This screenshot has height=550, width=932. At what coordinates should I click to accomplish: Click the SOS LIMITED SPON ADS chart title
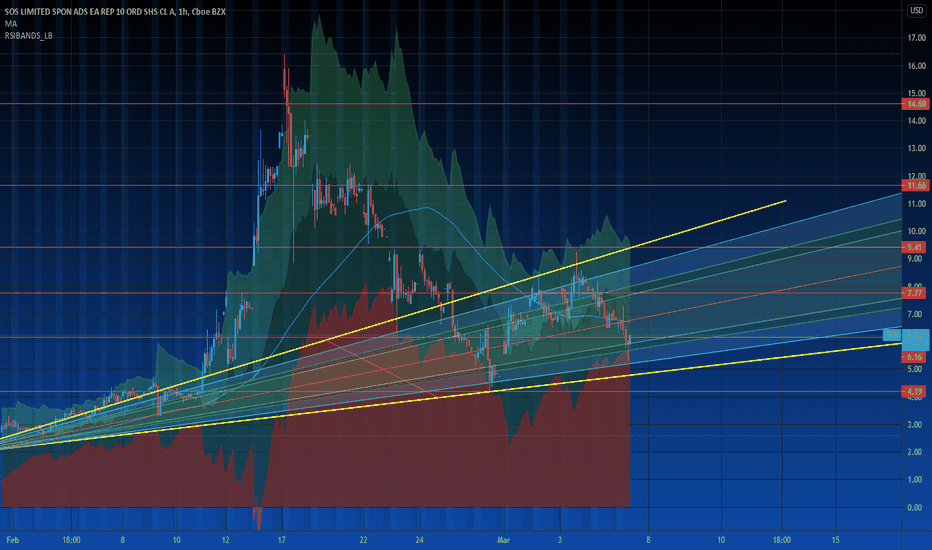[115, 12]
